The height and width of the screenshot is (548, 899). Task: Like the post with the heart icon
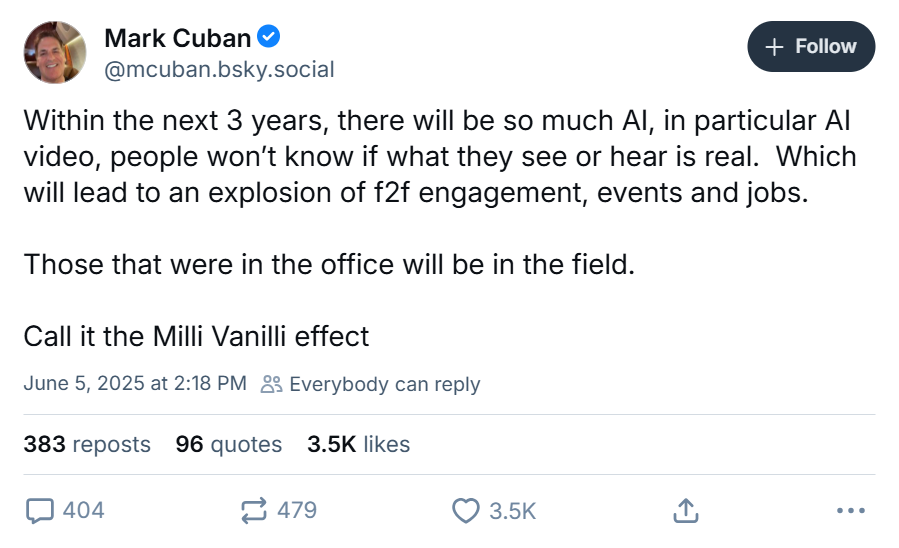tap(466, 511)
